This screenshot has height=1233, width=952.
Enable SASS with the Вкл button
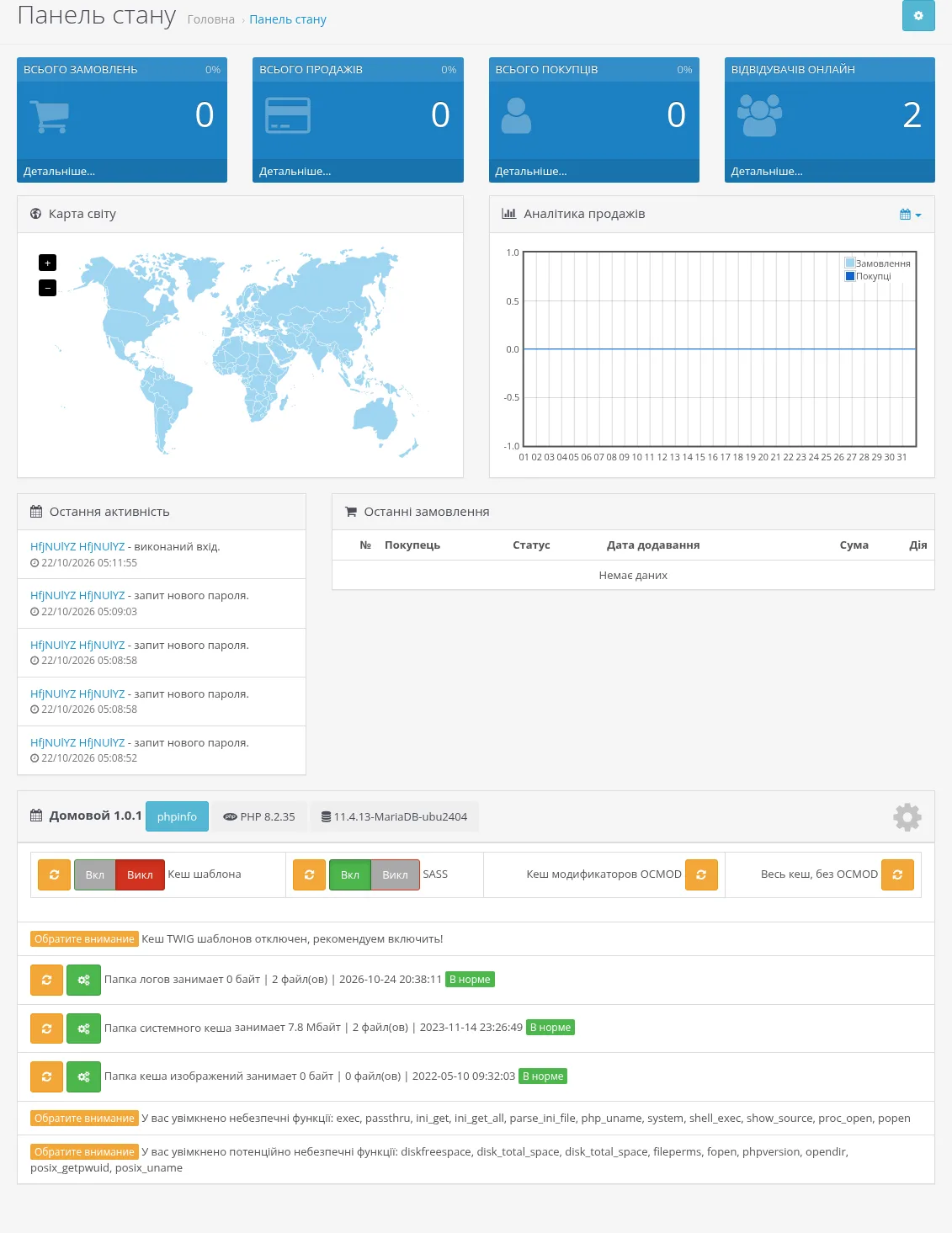(350, 874)
